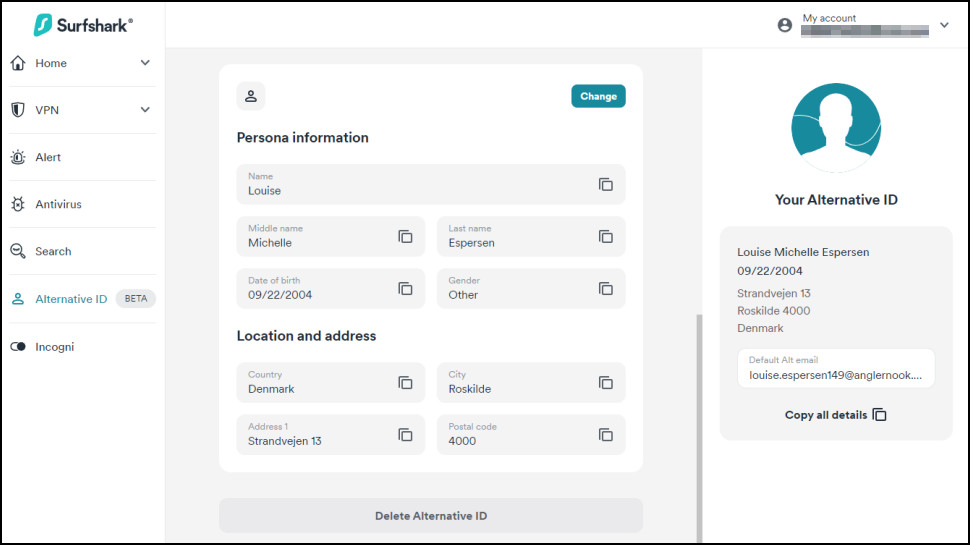Copy the Country value Denmark
Image resolution: width=970 pixels, height=545 pixels.
coord(405,382)
